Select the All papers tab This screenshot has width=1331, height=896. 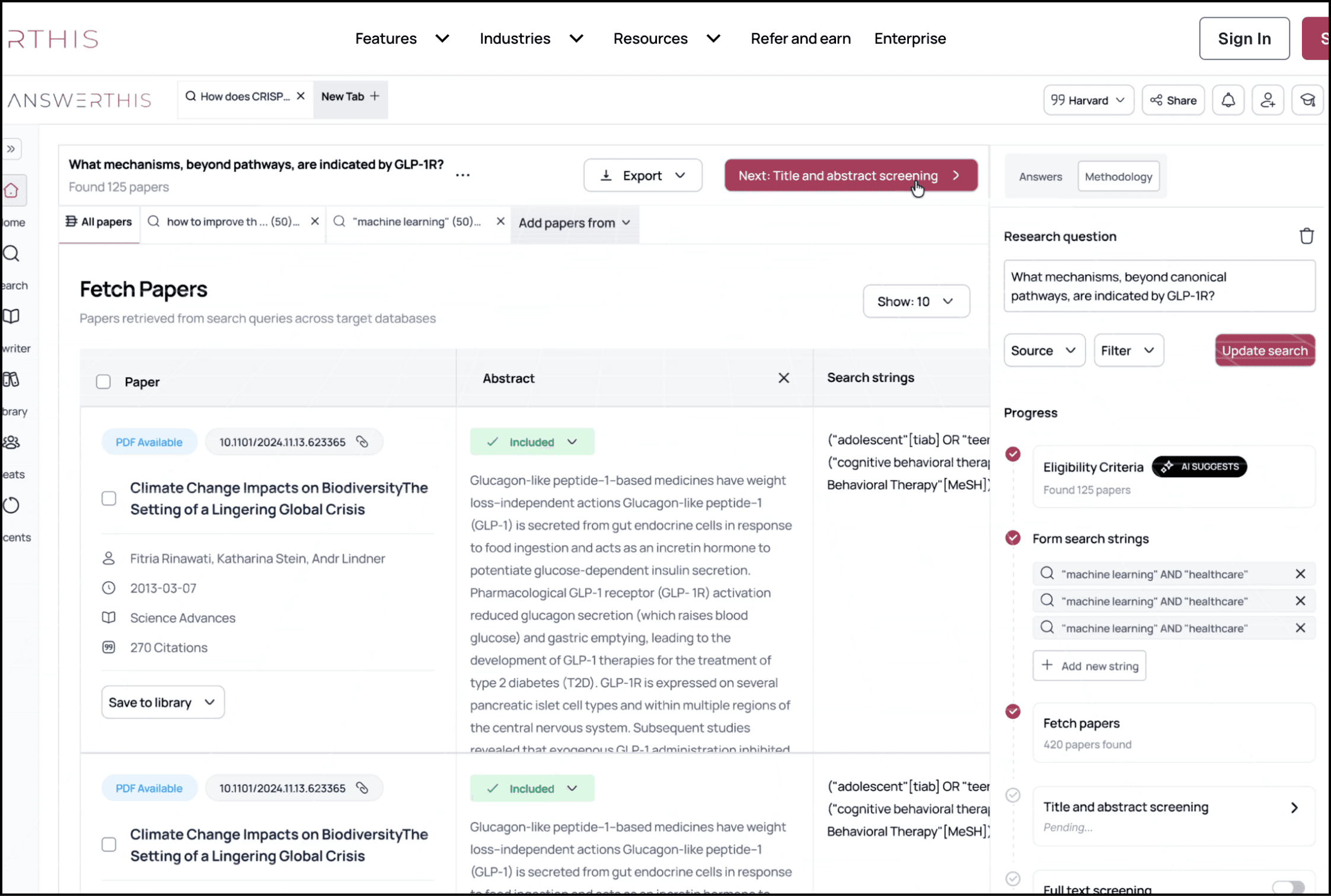99,222
